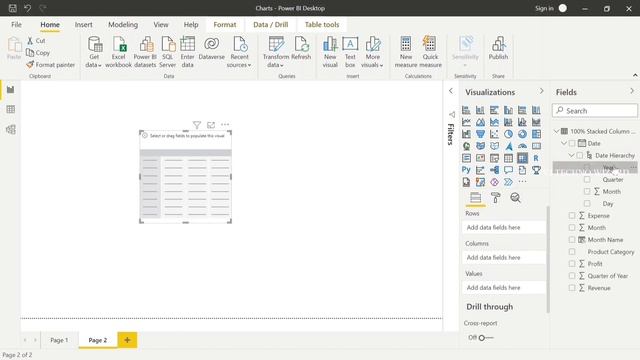
Task: Click Sign in at top right
Action: pos(544,8)
